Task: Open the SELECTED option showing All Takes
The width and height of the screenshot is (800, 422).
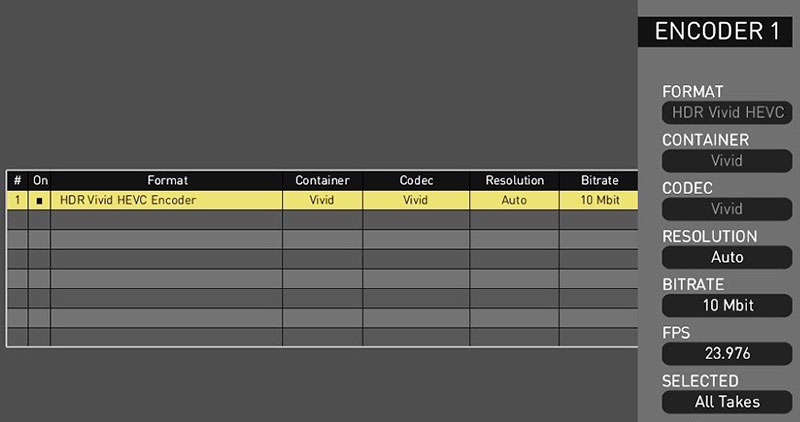Action: tap(727, 401)
